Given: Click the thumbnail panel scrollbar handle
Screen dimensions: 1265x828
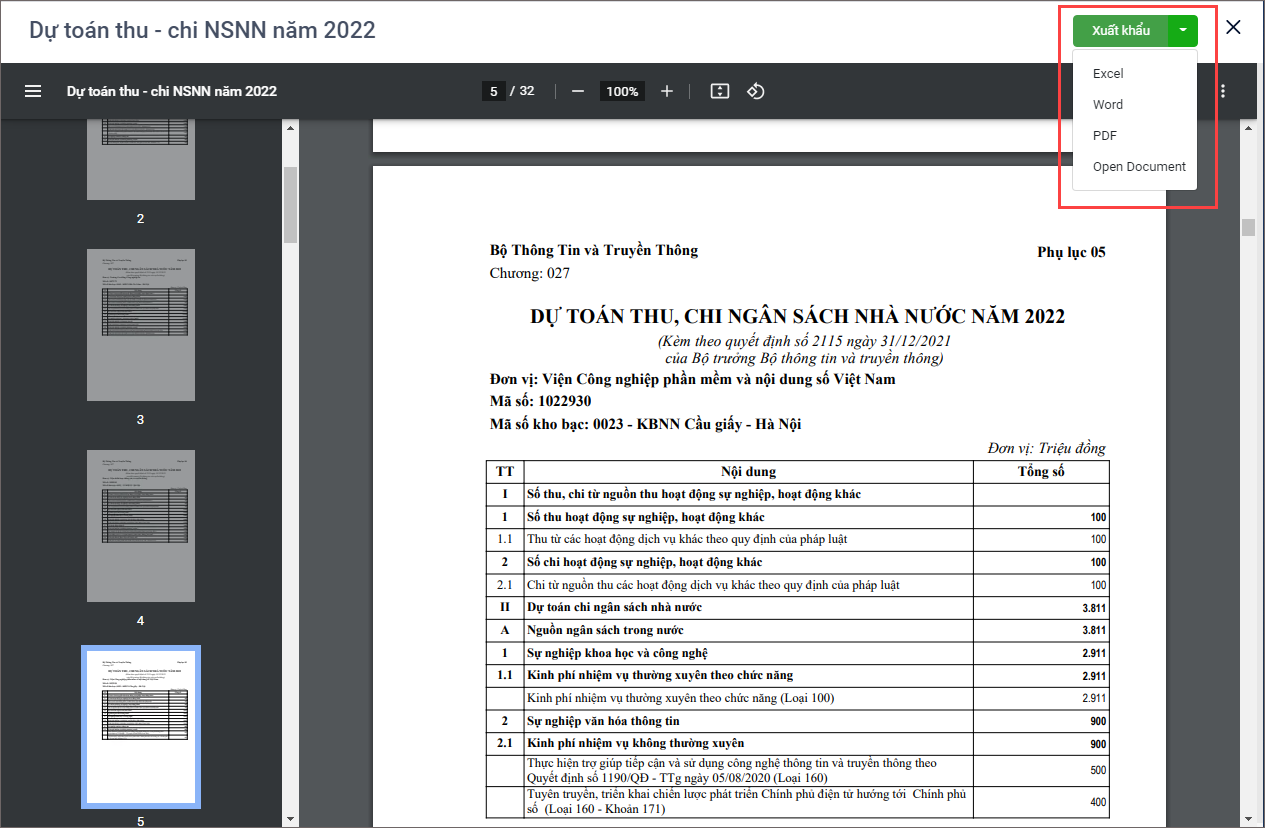Looking at the screenshot, I should tap(291, 204).
